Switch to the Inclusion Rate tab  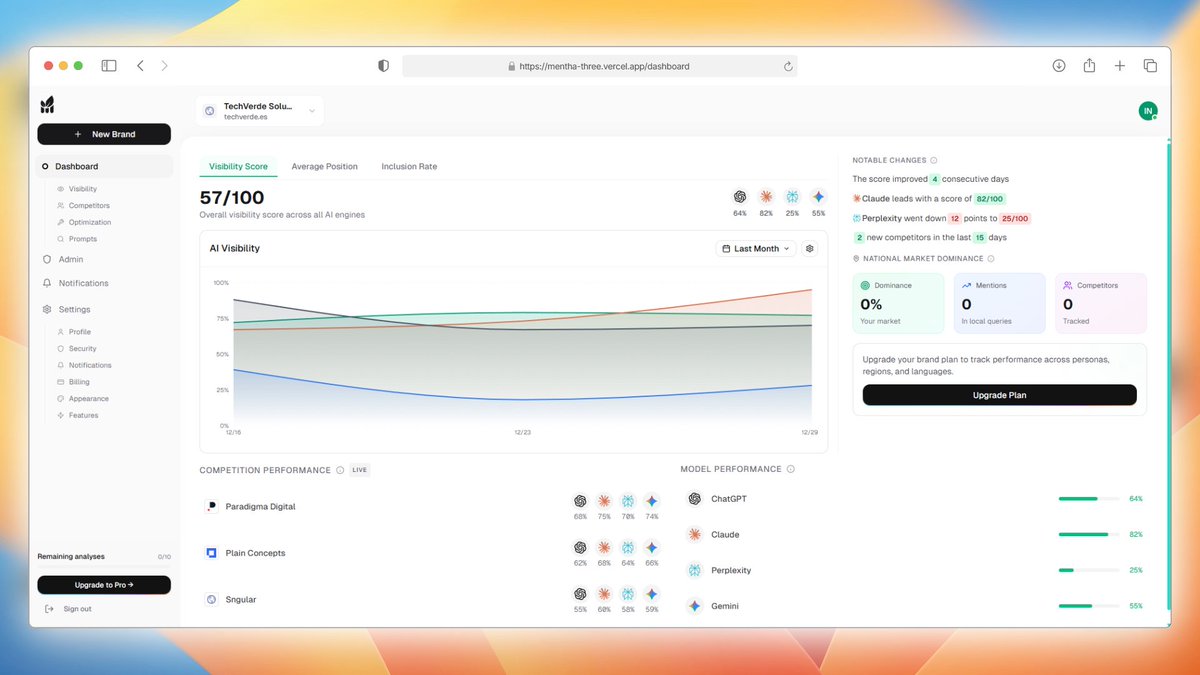[x=409, y=166]
